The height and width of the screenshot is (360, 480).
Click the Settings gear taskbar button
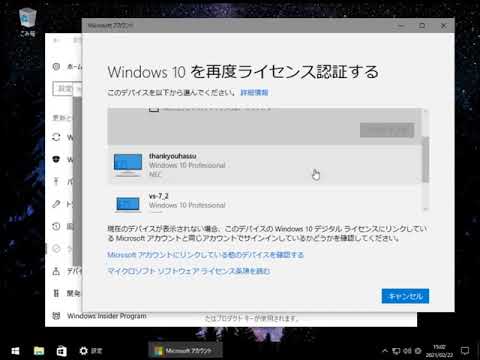point(90,351)
